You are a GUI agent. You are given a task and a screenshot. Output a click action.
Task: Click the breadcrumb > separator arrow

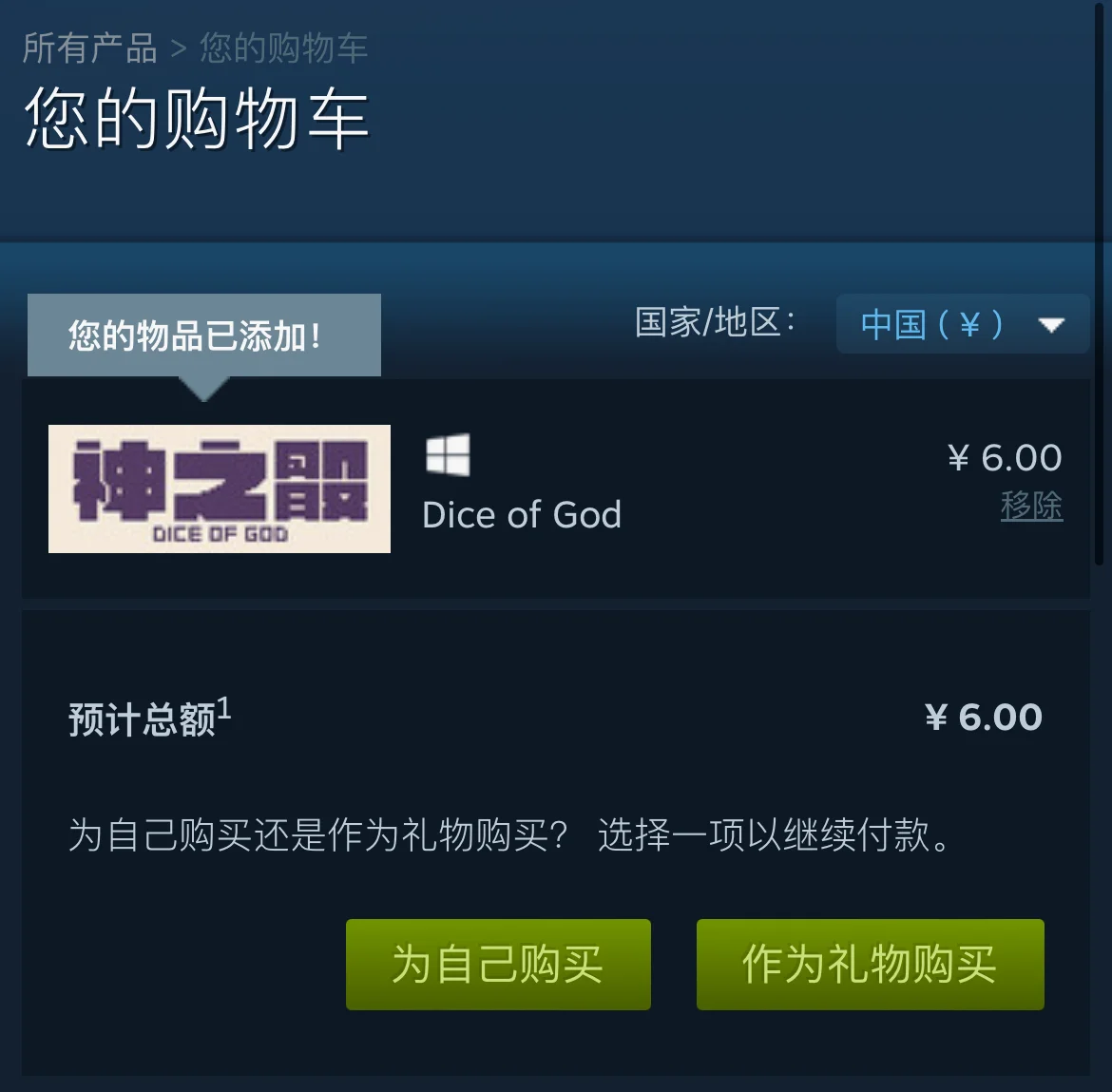click(x=178, y=48)
